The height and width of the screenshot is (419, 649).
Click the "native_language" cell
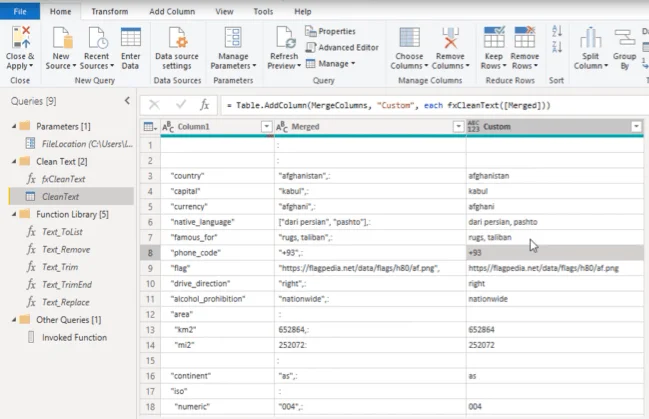217,222
